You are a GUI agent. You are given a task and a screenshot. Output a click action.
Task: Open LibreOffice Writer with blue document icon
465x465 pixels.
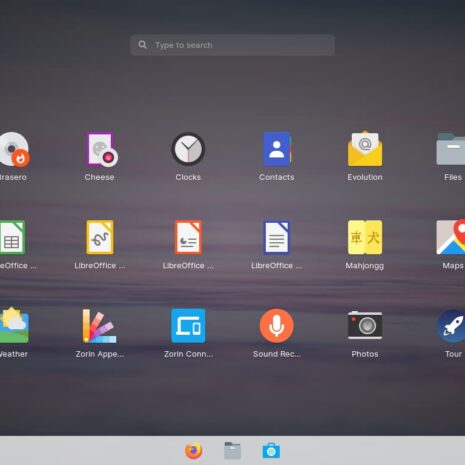tap(277, 237)
